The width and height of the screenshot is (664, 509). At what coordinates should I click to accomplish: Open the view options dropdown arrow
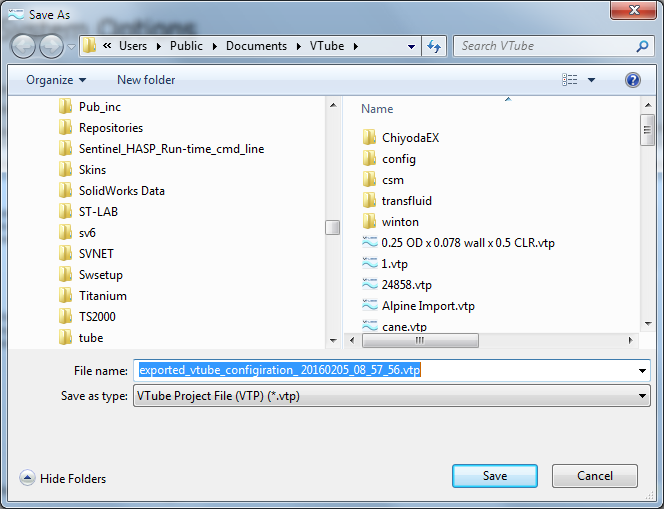[591, 80]
